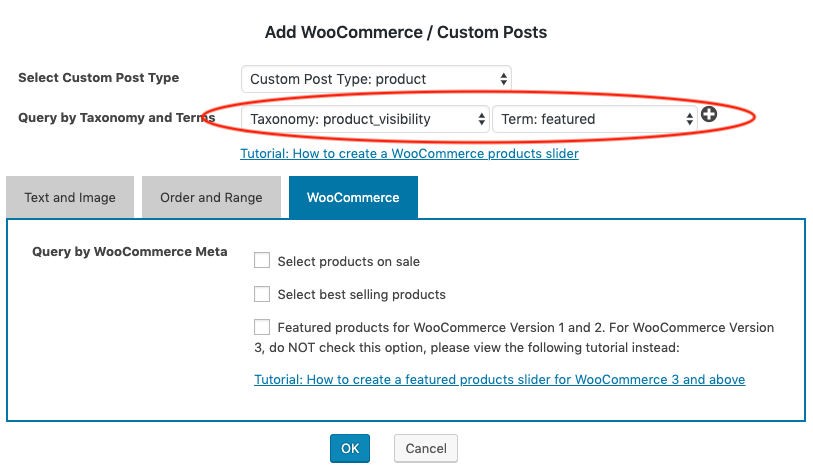Follow the featured products slider tutorial link
Screen dimensions: 813x474
coord(499,380)
